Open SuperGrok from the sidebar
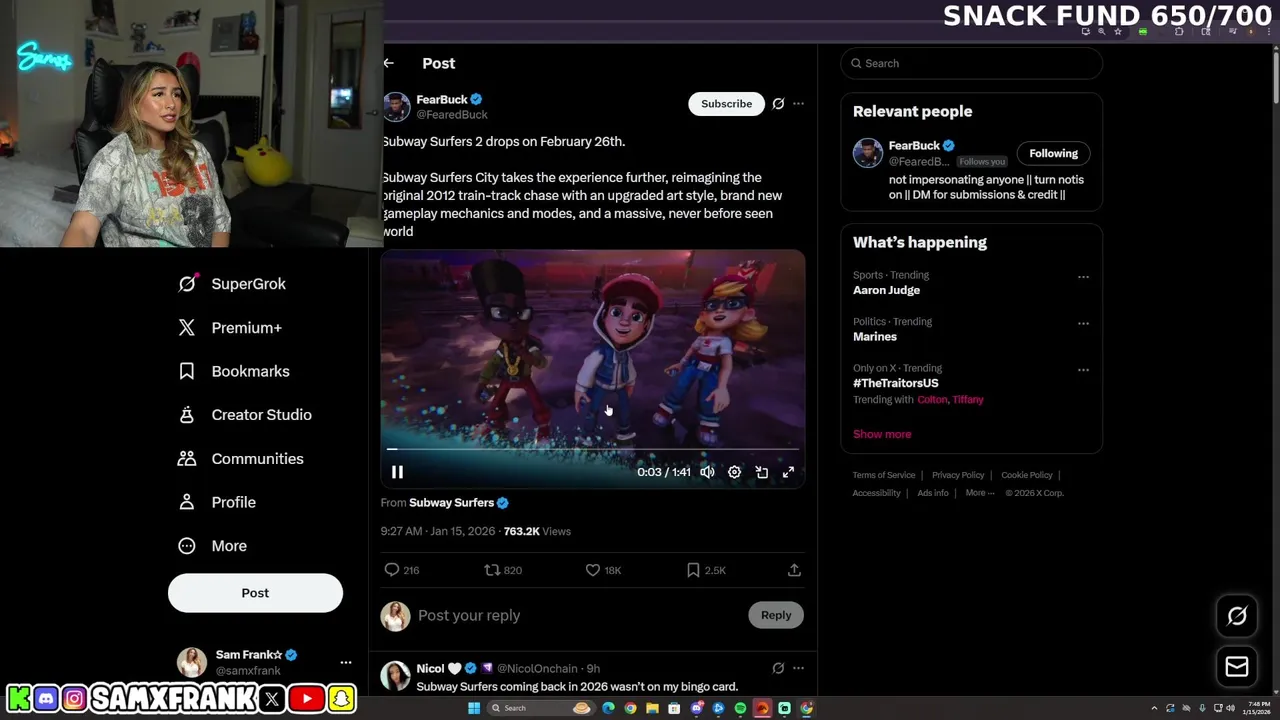The height and width of the screenshot is (720, 1280). pos(232,284)
